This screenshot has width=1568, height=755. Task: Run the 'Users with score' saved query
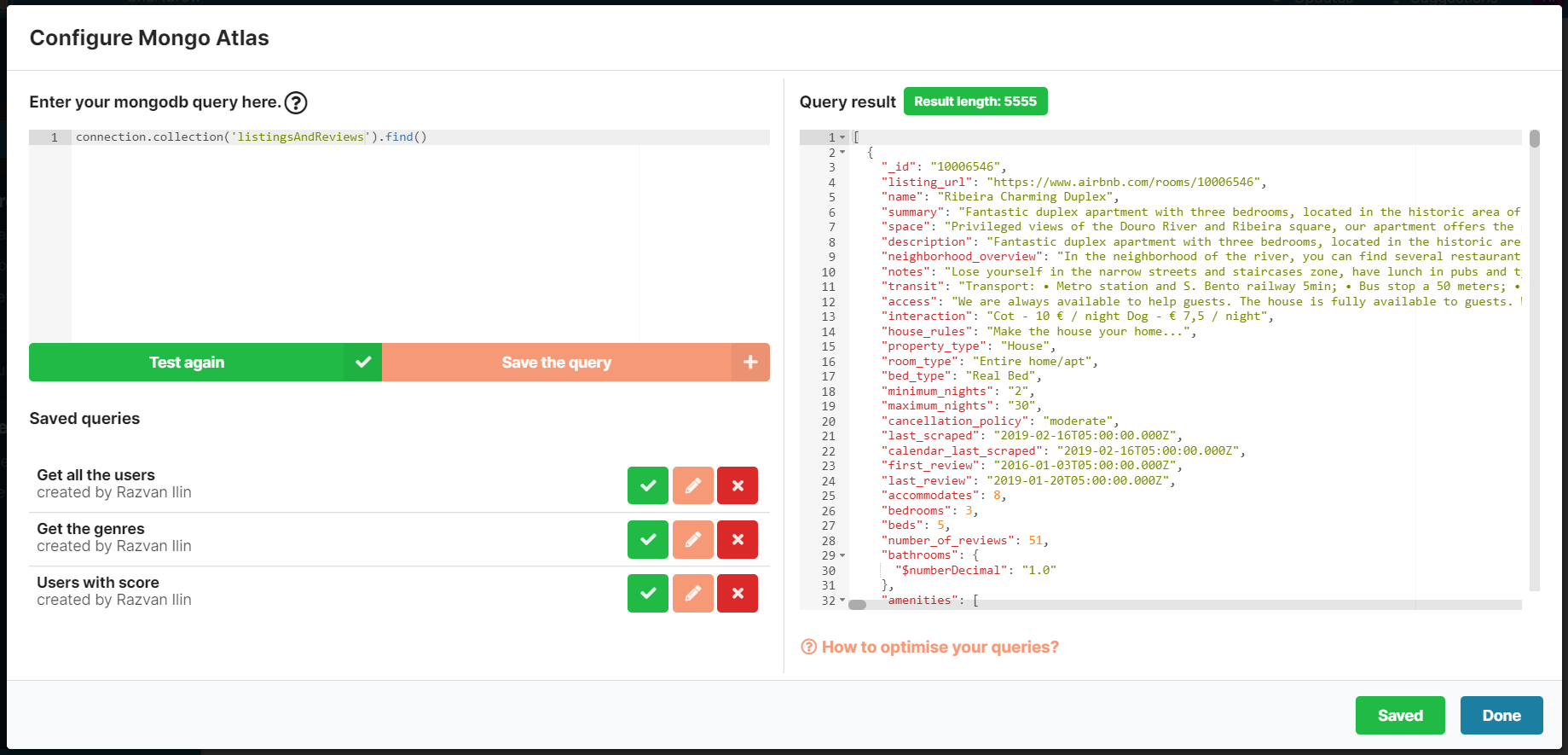pos(648,593)
